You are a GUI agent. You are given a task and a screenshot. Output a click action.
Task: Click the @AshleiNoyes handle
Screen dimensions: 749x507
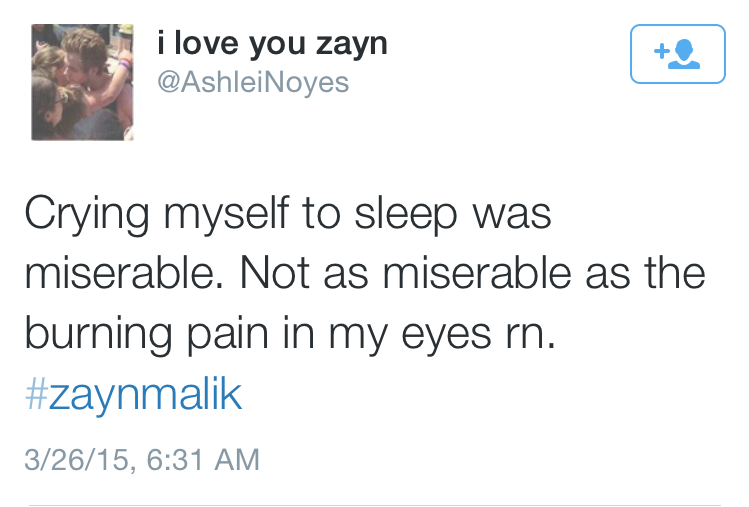253,82
